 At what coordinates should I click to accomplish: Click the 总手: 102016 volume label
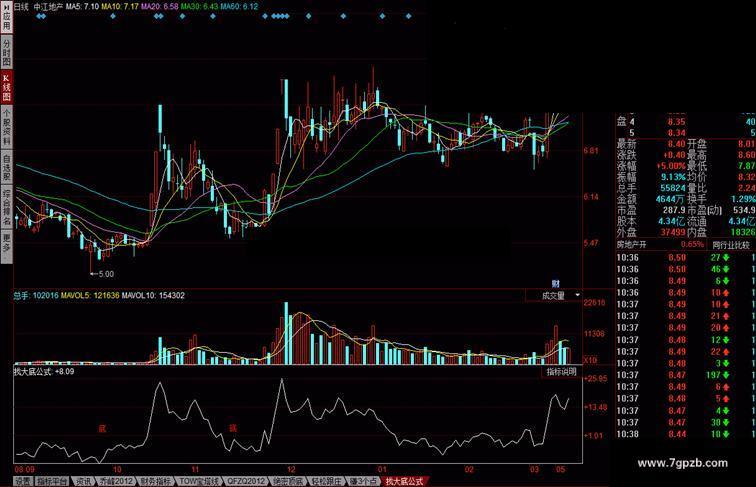(36, 295)
